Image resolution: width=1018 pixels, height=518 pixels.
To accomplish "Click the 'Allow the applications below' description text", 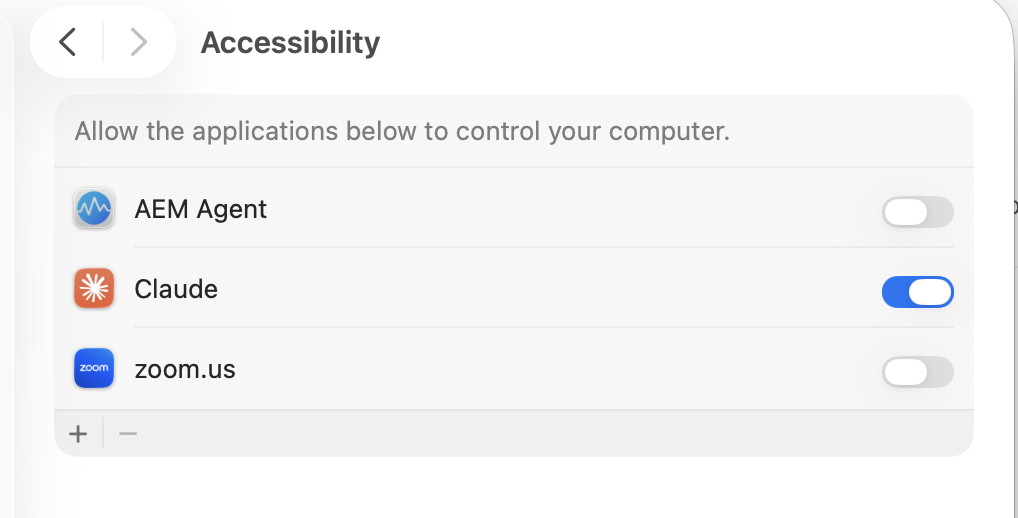I will point(402,131).
